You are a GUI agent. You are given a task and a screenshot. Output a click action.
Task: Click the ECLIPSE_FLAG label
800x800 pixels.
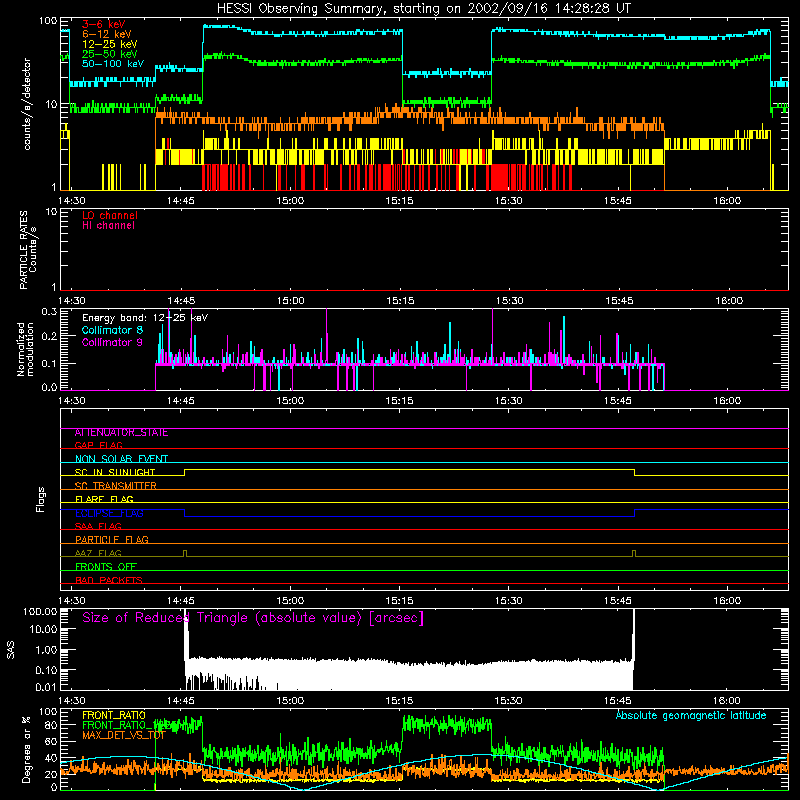pos(109,513)
